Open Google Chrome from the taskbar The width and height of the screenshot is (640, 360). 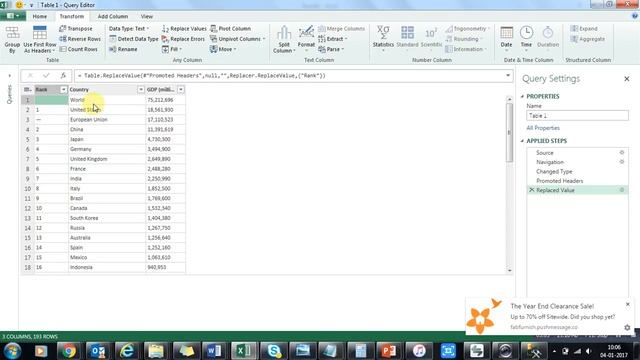point(69,351)
